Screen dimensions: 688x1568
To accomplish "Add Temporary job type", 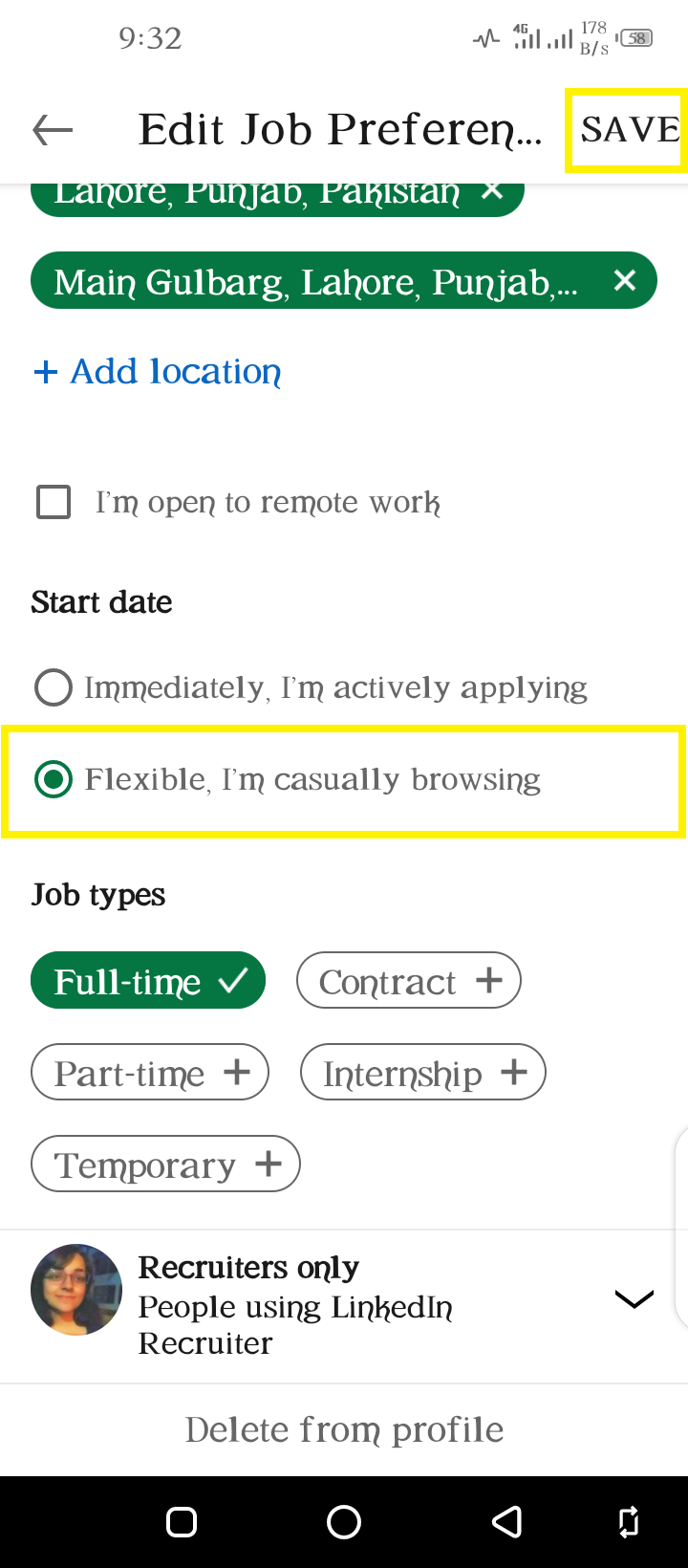I will (x=165, y=1165).
